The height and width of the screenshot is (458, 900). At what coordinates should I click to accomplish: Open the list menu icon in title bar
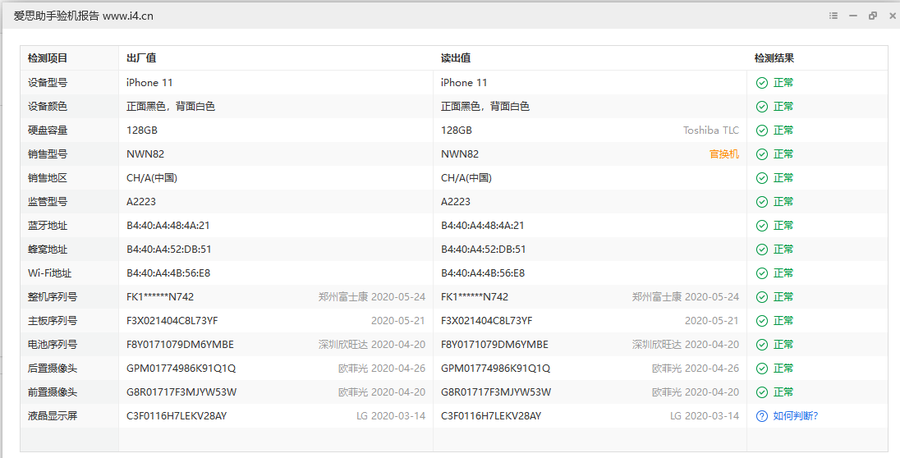click(833, 16)
